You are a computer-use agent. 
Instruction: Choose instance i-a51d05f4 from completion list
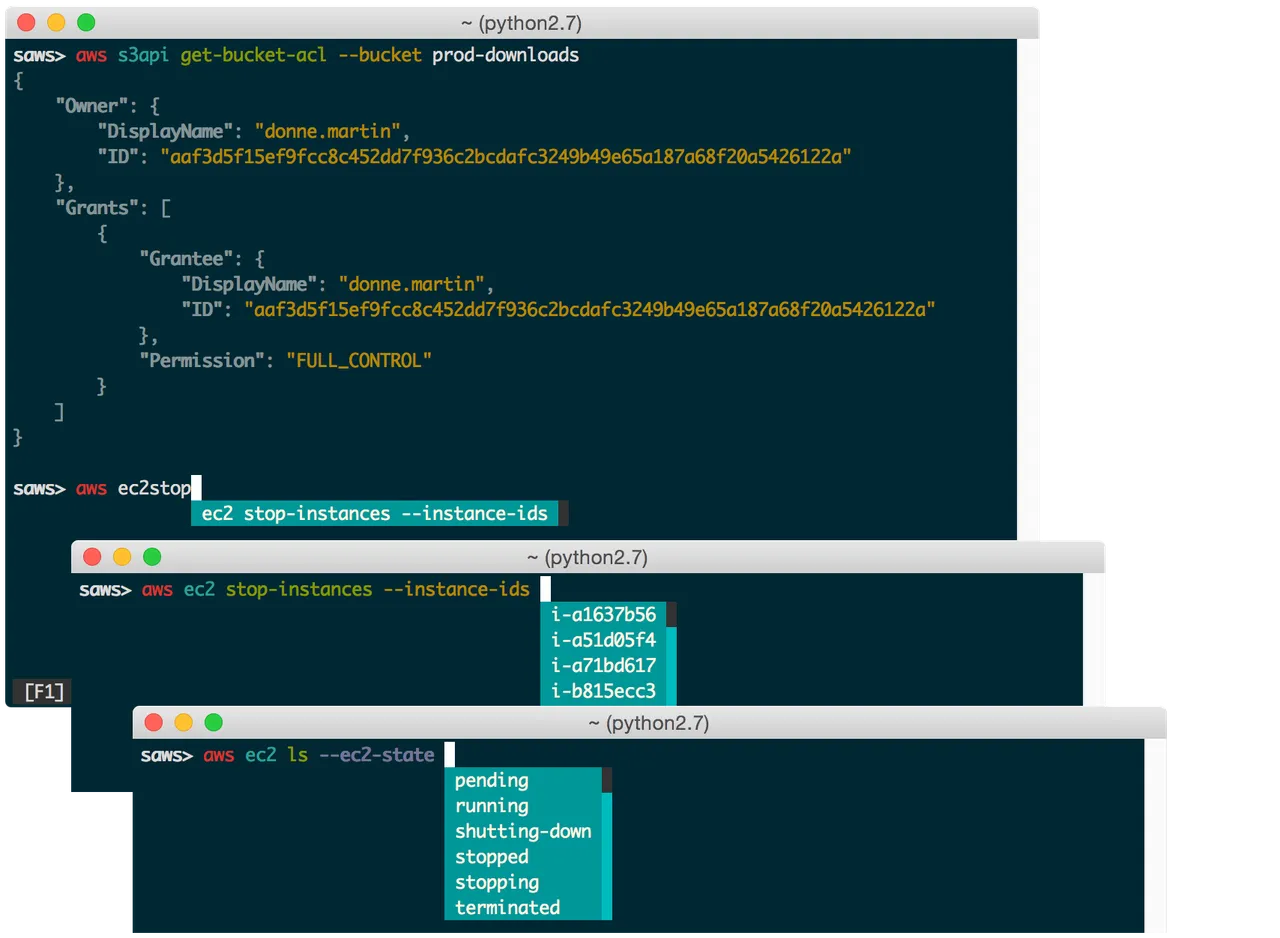603,639
